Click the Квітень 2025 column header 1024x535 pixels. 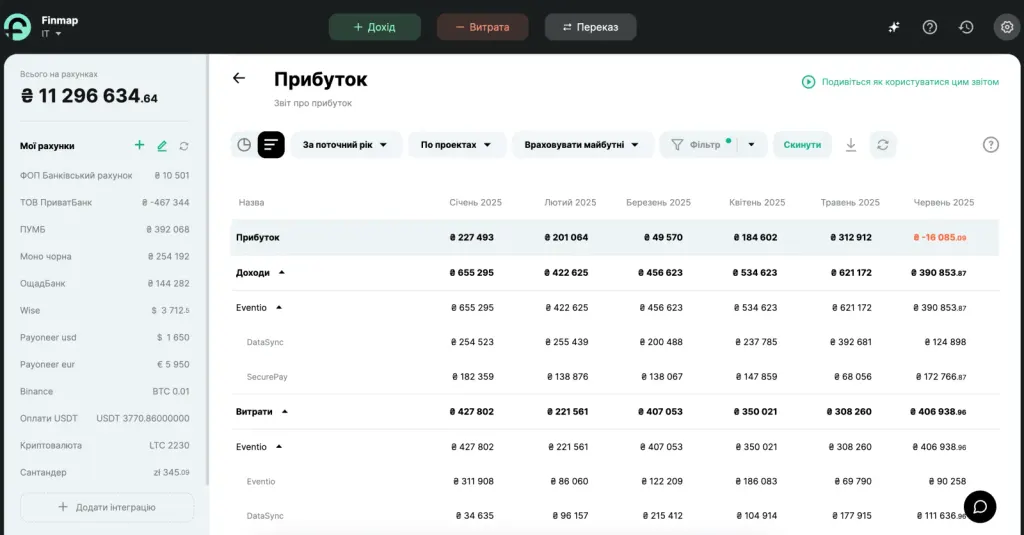click(x=757, y=203)
